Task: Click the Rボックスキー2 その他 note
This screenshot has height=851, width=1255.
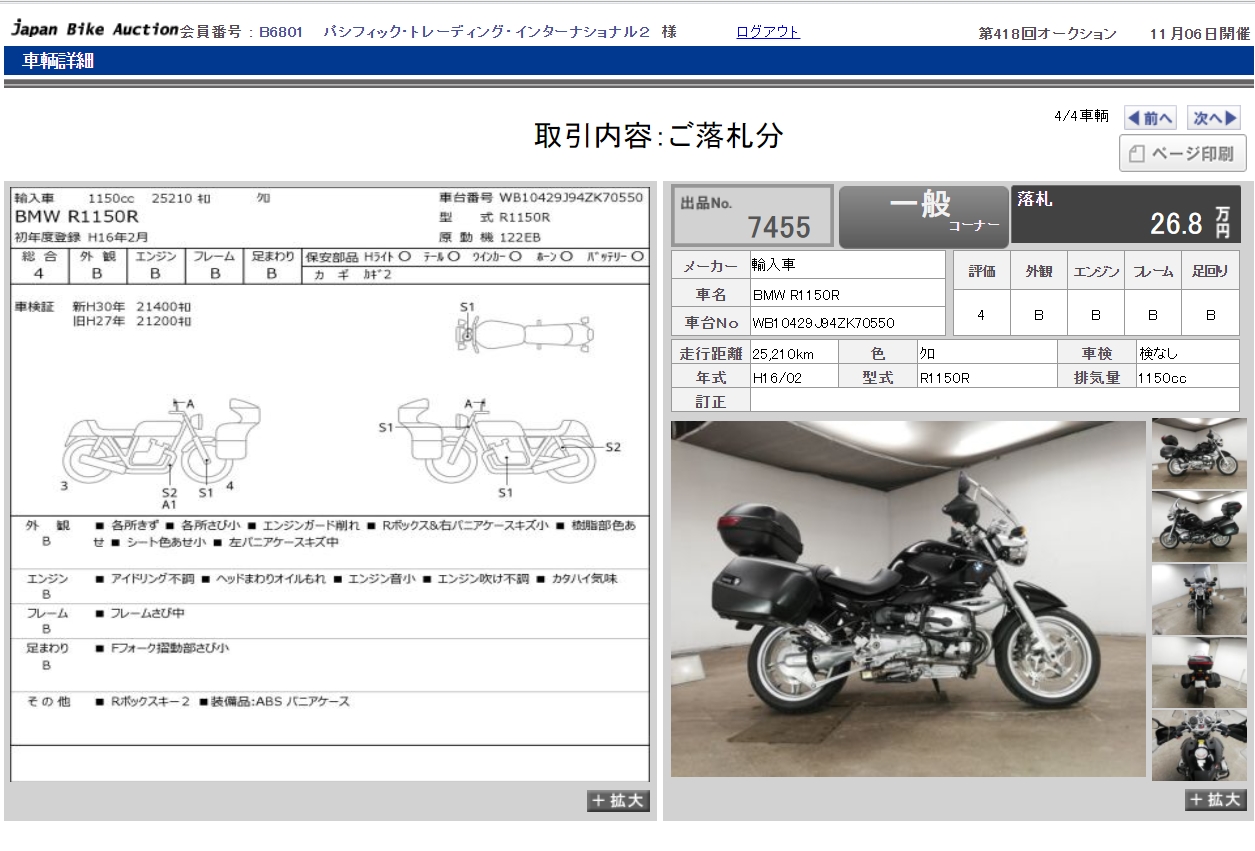Action: point(142,702)
